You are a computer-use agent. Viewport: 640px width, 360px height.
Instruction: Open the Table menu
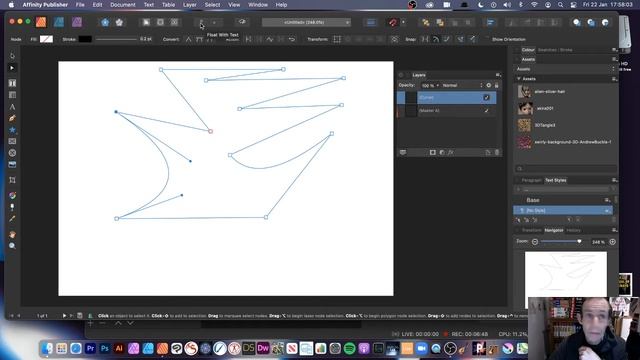pyautogui.click(x=168, y=5)
